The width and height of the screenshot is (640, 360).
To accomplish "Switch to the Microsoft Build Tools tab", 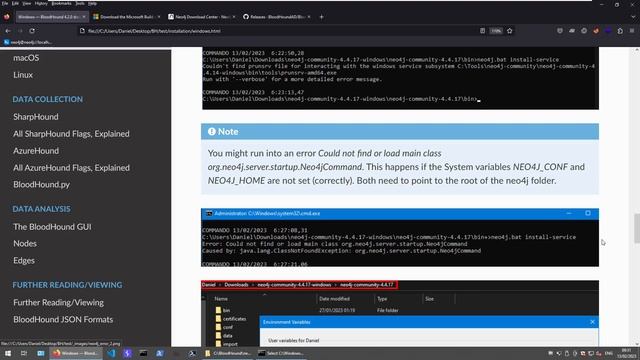I will pos(126,17).
